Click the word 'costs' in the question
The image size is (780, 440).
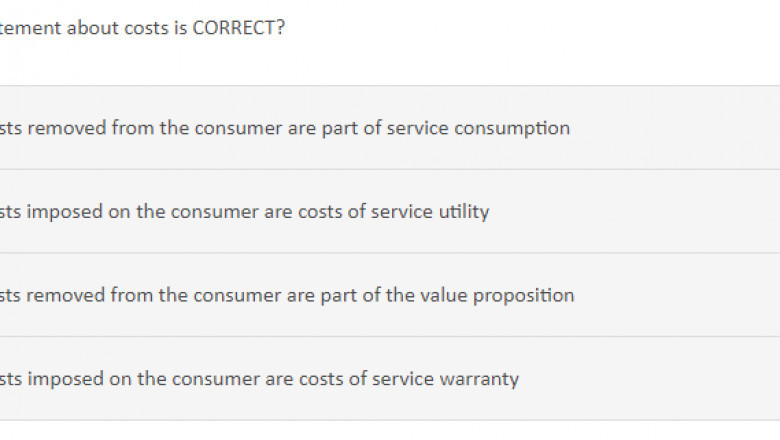coord(145,28)
